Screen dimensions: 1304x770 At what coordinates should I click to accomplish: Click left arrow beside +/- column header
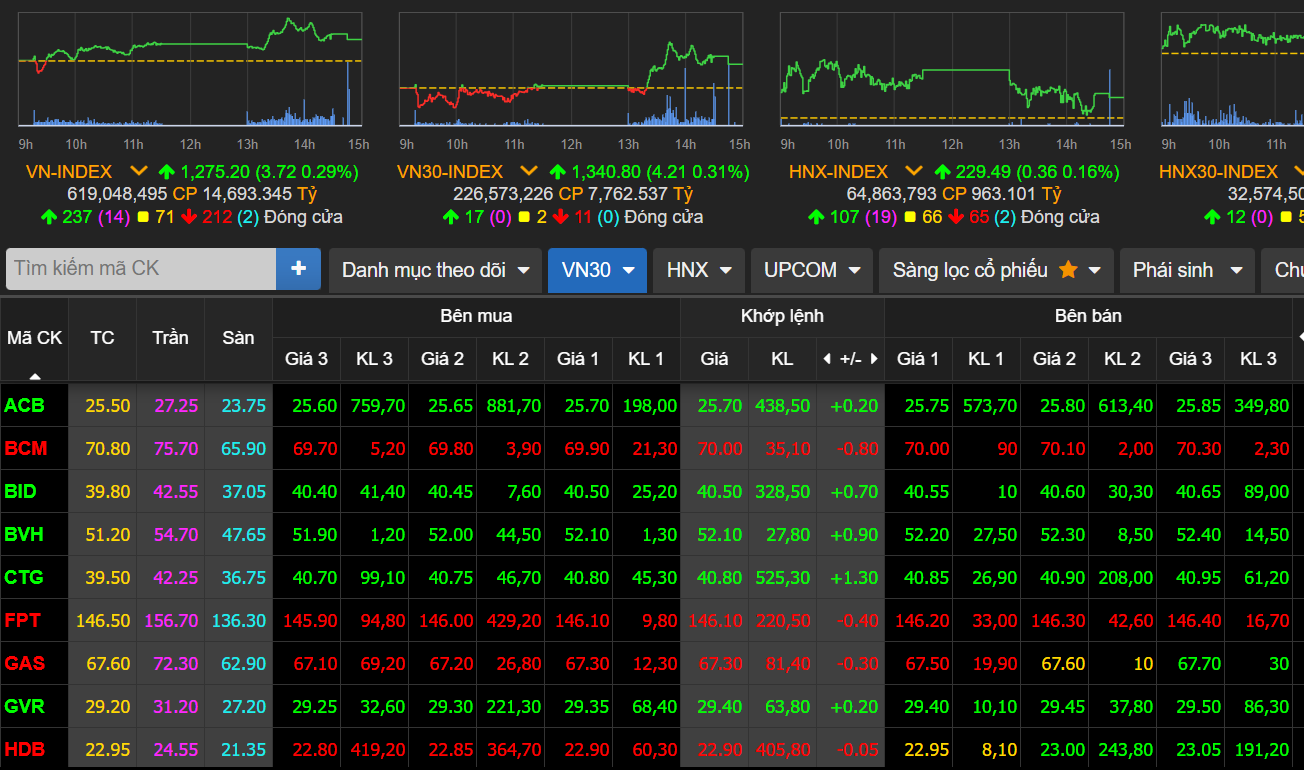[826, 358]
